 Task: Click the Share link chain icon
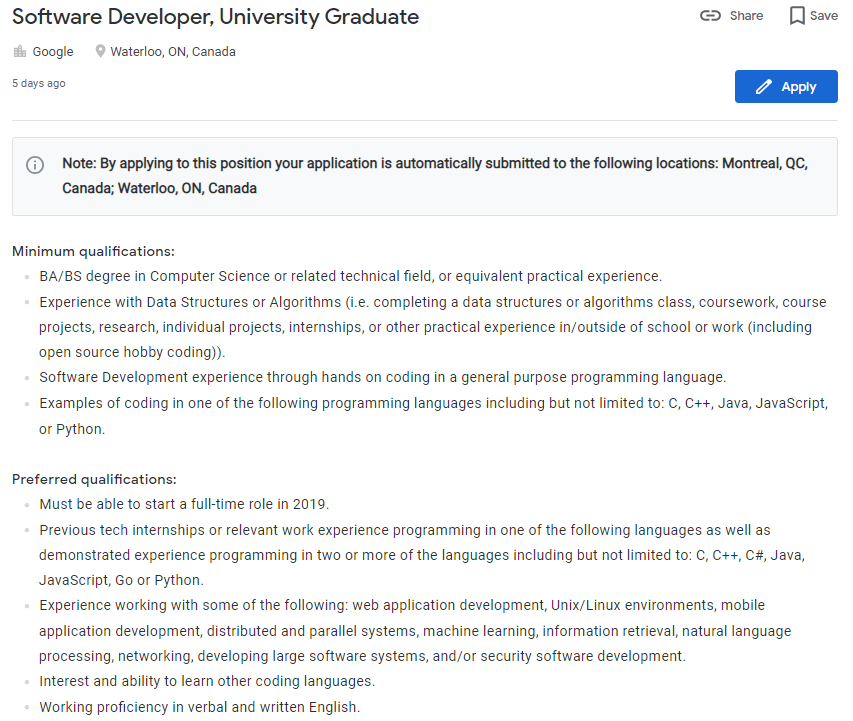click(710, 16)
